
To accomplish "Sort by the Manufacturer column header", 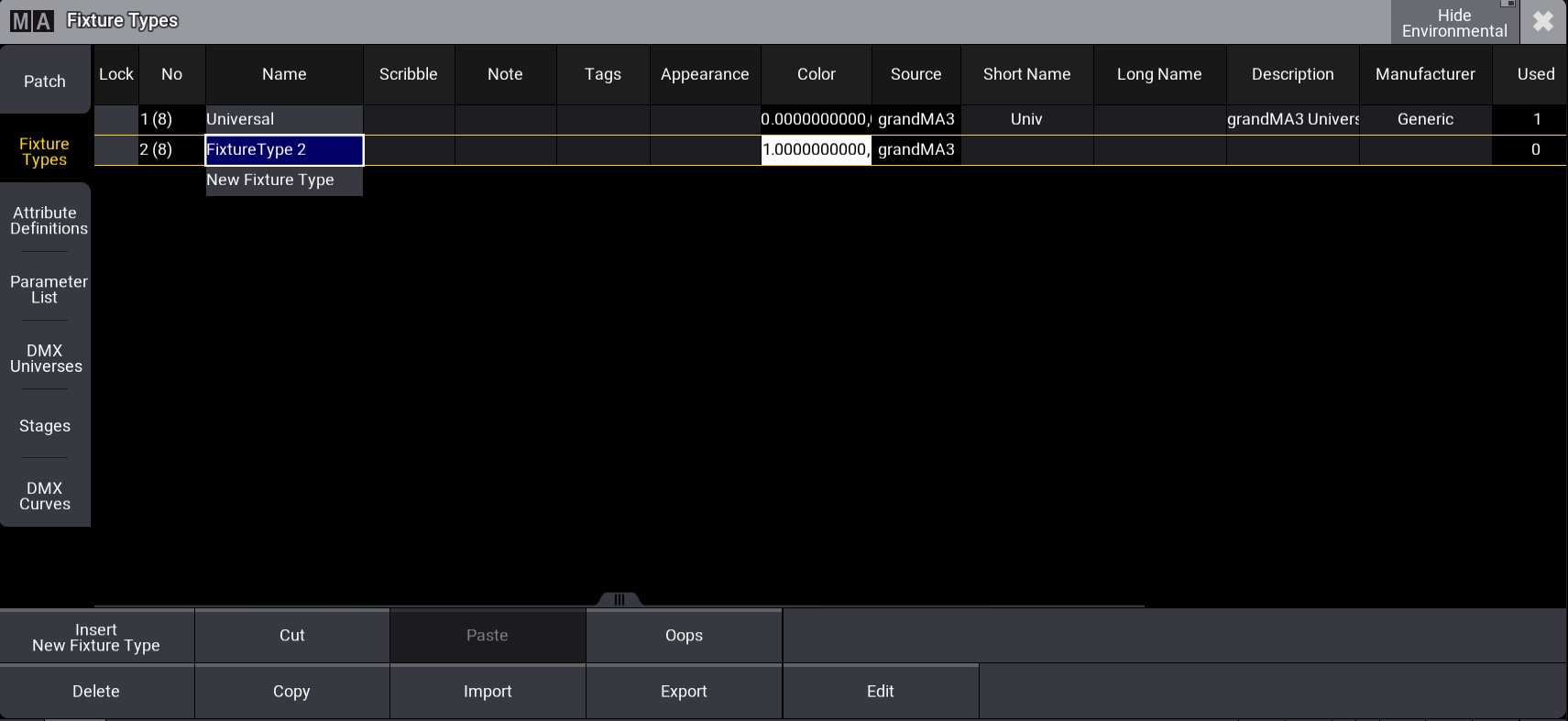I will tap(1425, 74).
